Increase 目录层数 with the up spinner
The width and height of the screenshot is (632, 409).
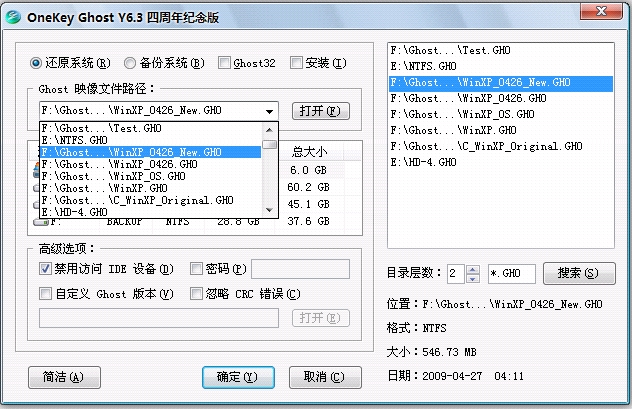point(473,269)
